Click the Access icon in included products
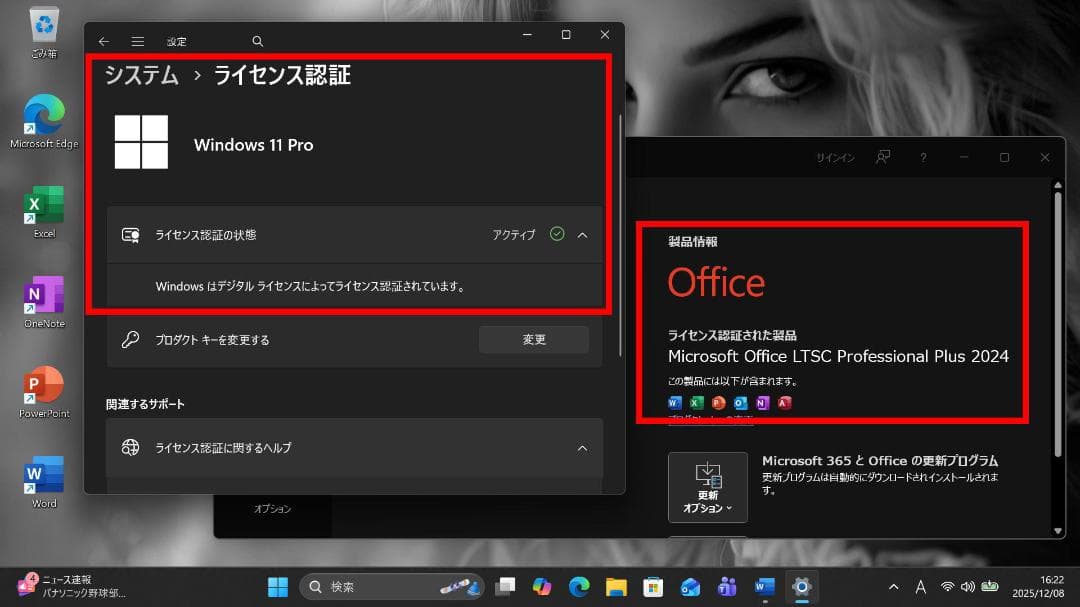 tap(784, 402)
